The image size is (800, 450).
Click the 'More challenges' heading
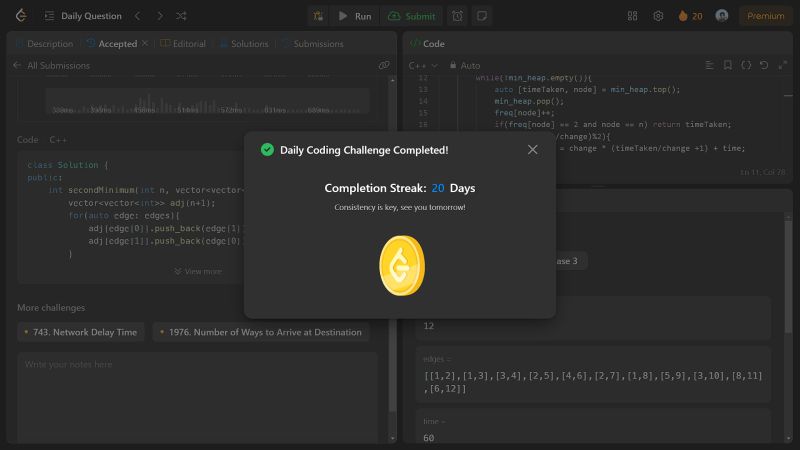[x=51, y=308]
